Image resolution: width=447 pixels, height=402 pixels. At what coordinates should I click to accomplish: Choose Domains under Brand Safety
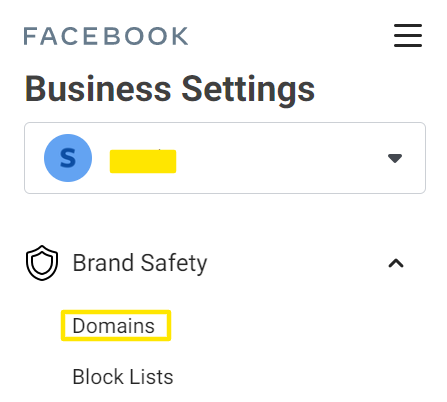coord(114,326)
